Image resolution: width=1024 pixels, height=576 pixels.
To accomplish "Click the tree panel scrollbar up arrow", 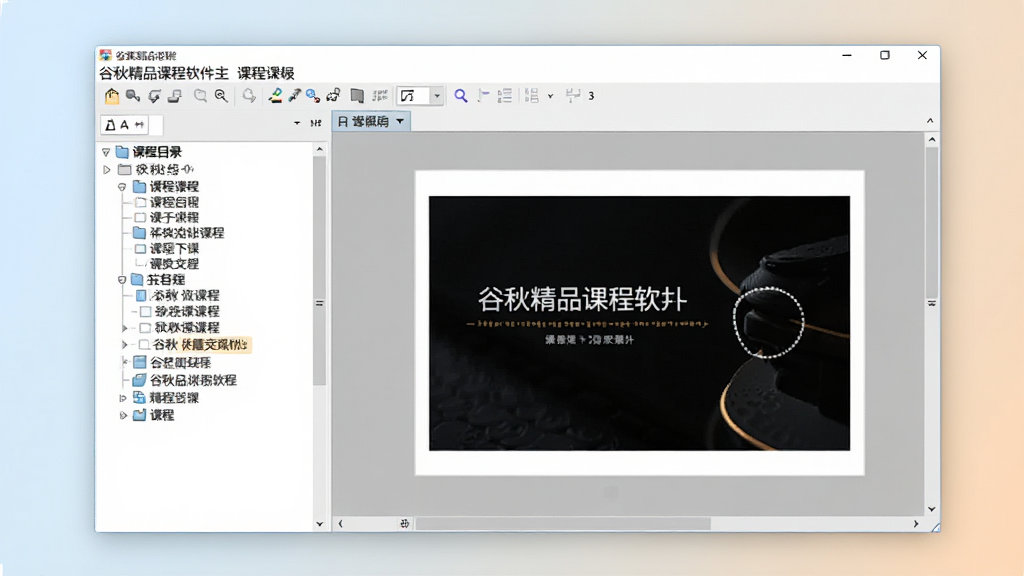I will tap(319, 150).
